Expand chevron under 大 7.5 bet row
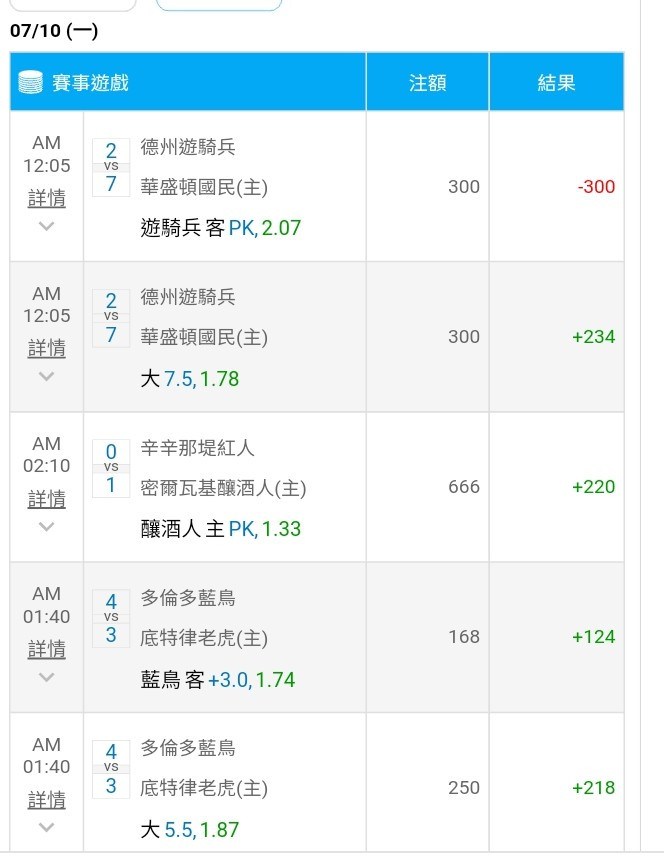Screen dimensions: 664x855 coord(46,376)
